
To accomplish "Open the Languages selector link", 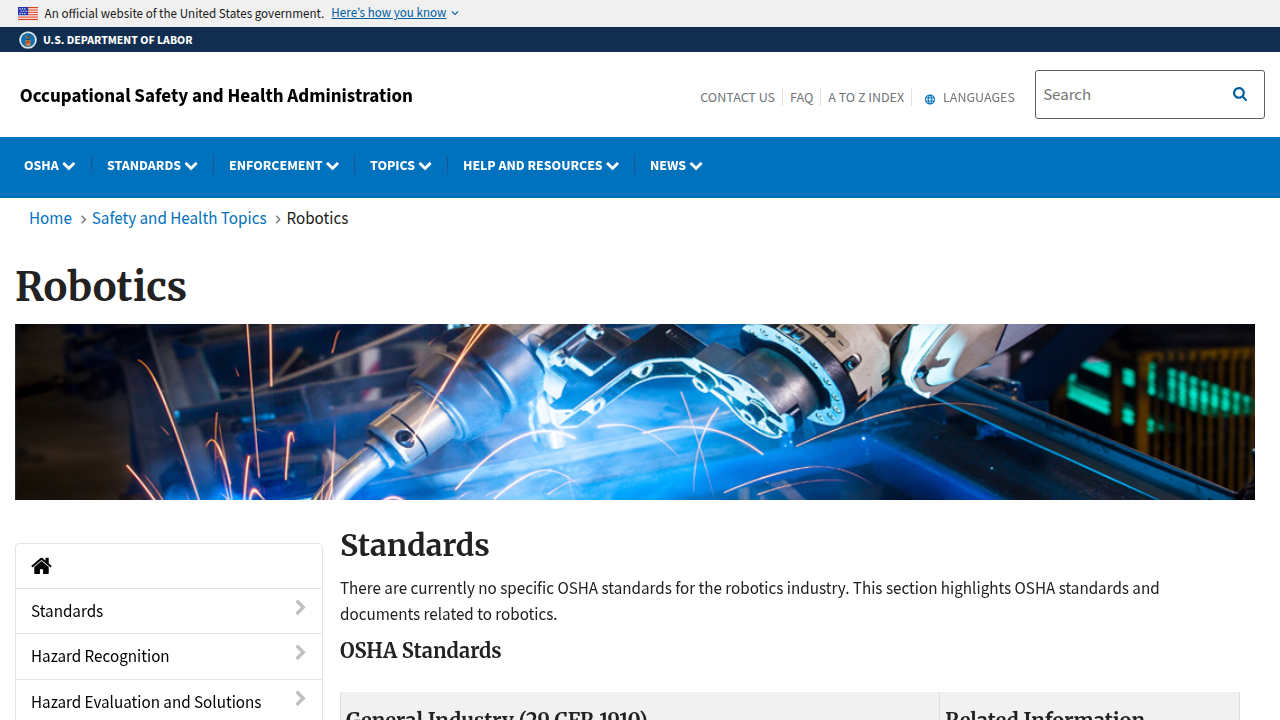I will coord(969,97).
